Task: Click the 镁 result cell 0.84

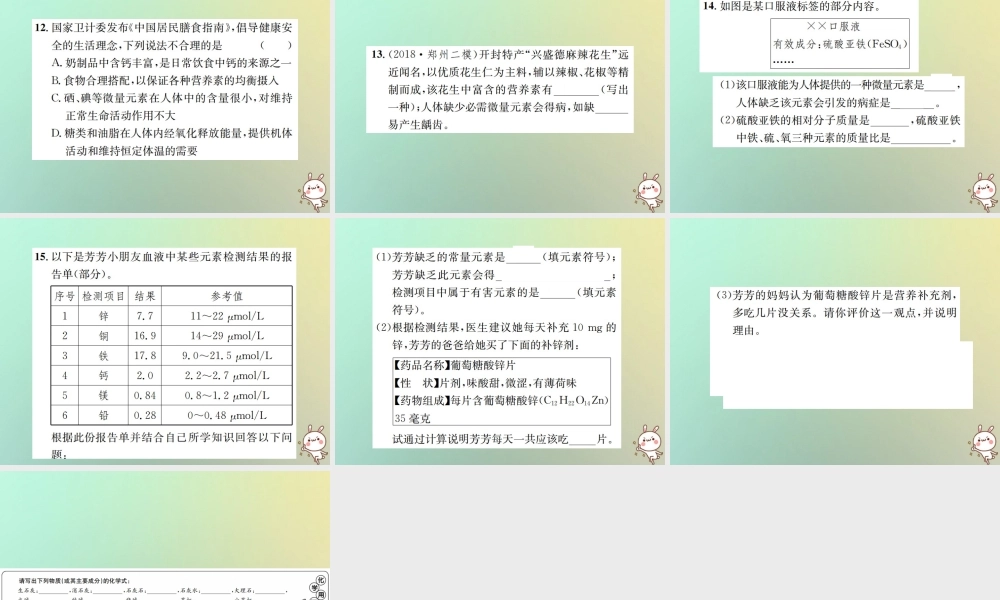Action: (145, 395)
